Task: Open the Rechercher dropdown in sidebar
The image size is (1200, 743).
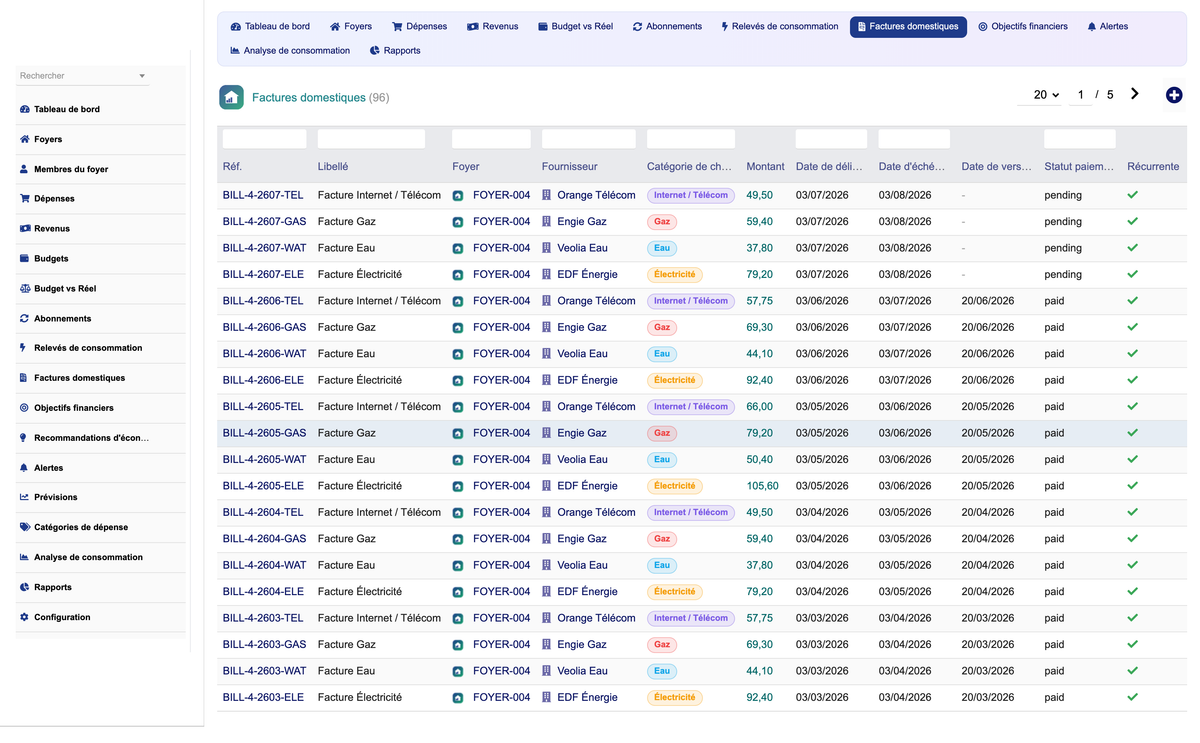Action: [x=83, y=76]
